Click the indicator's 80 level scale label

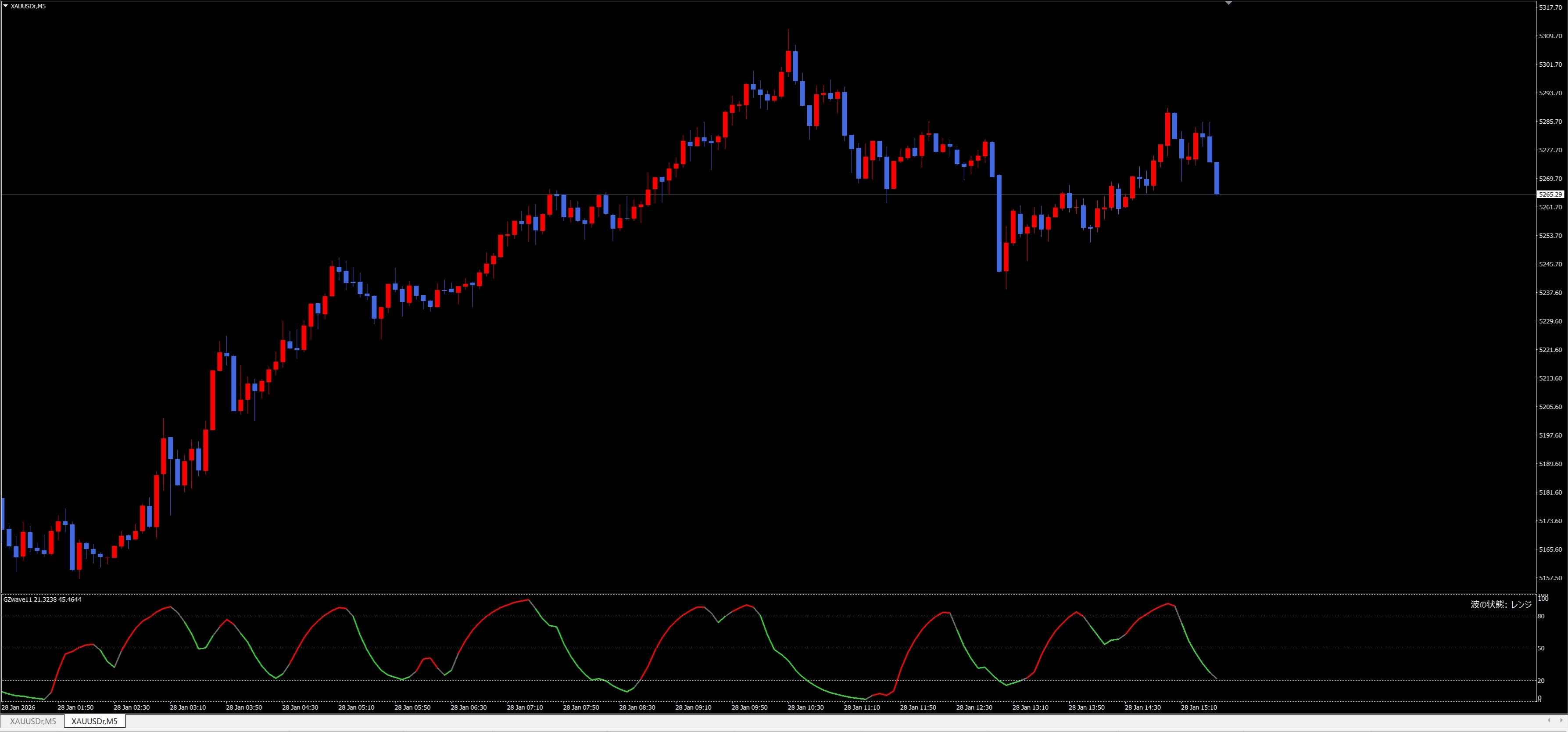point(1541,616)
